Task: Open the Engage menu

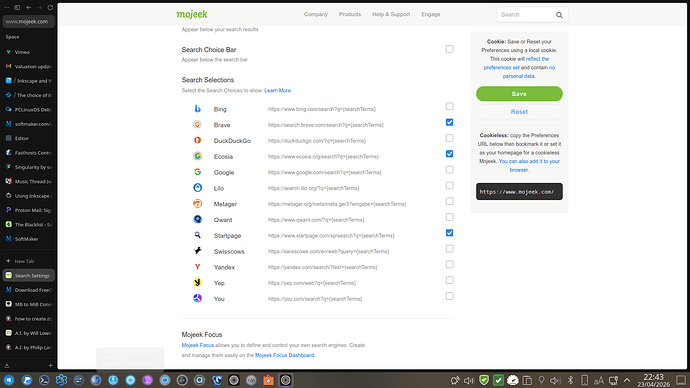Action: pyautogui.click(x=431, y=15)
